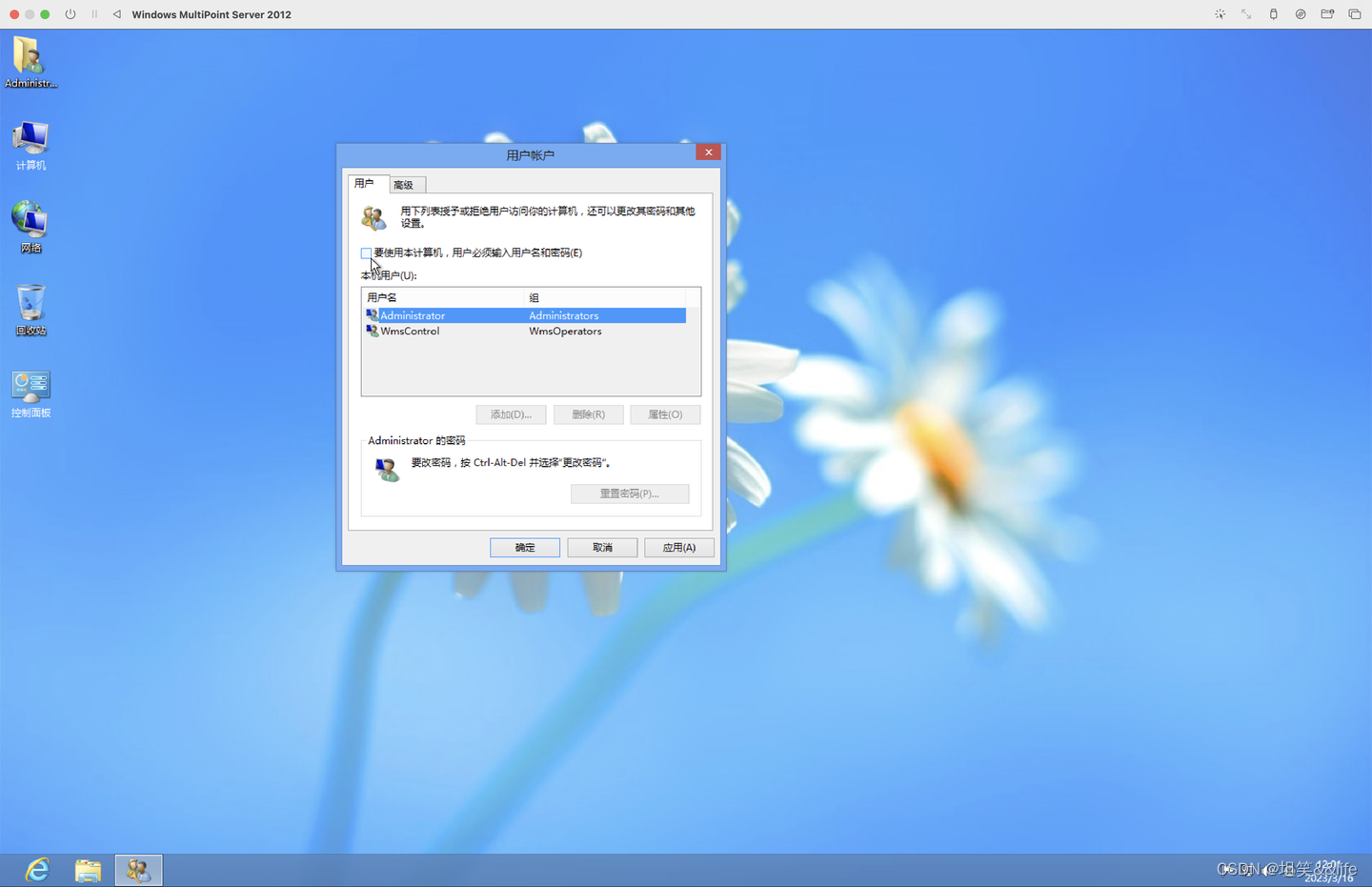This screenshot has width=1372, height=887.
Task: Open the 回收站 recycle bin icon
Action: coord(30,310)
